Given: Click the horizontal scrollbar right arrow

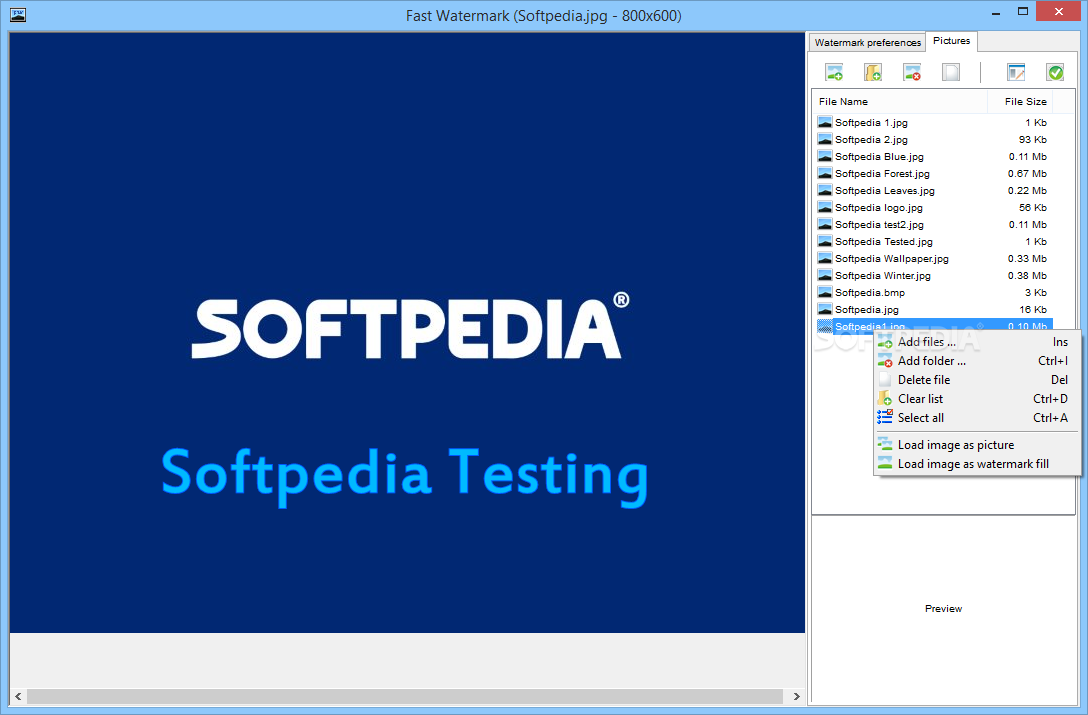Looking at the screenshot, I should [x=796, y=696].
